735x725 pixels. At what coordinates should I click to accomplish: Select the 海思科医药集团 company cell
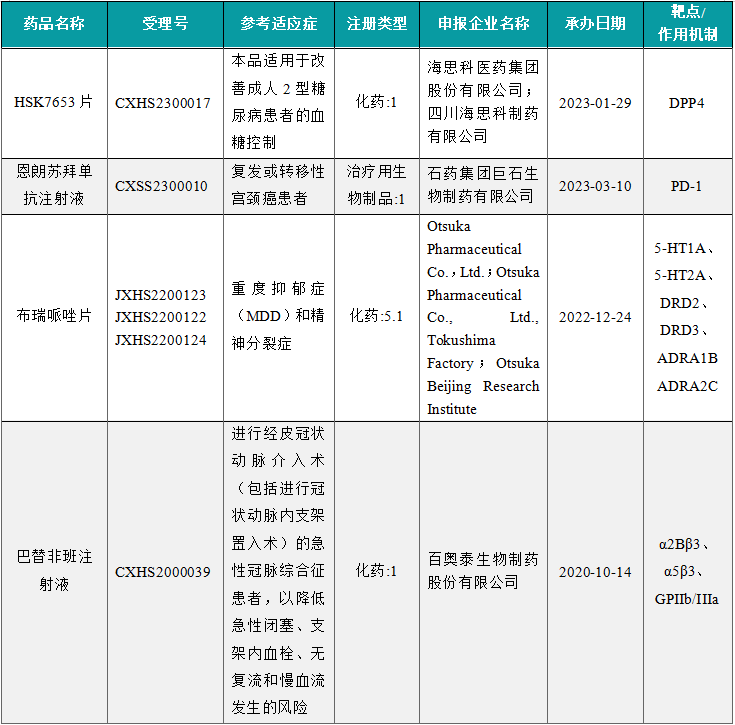[x=483, y=103]
